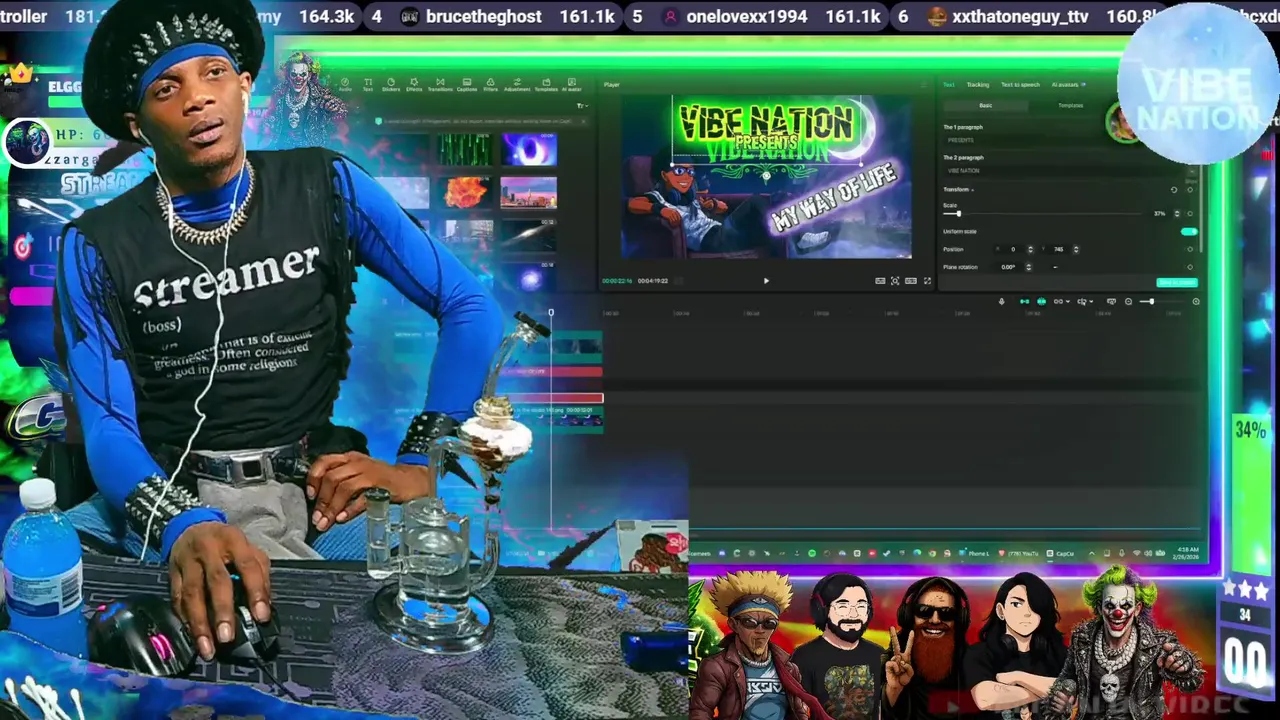Play the video in Player
The height and width of the screenshot is (720, 1280).
(x=766, y=281)
